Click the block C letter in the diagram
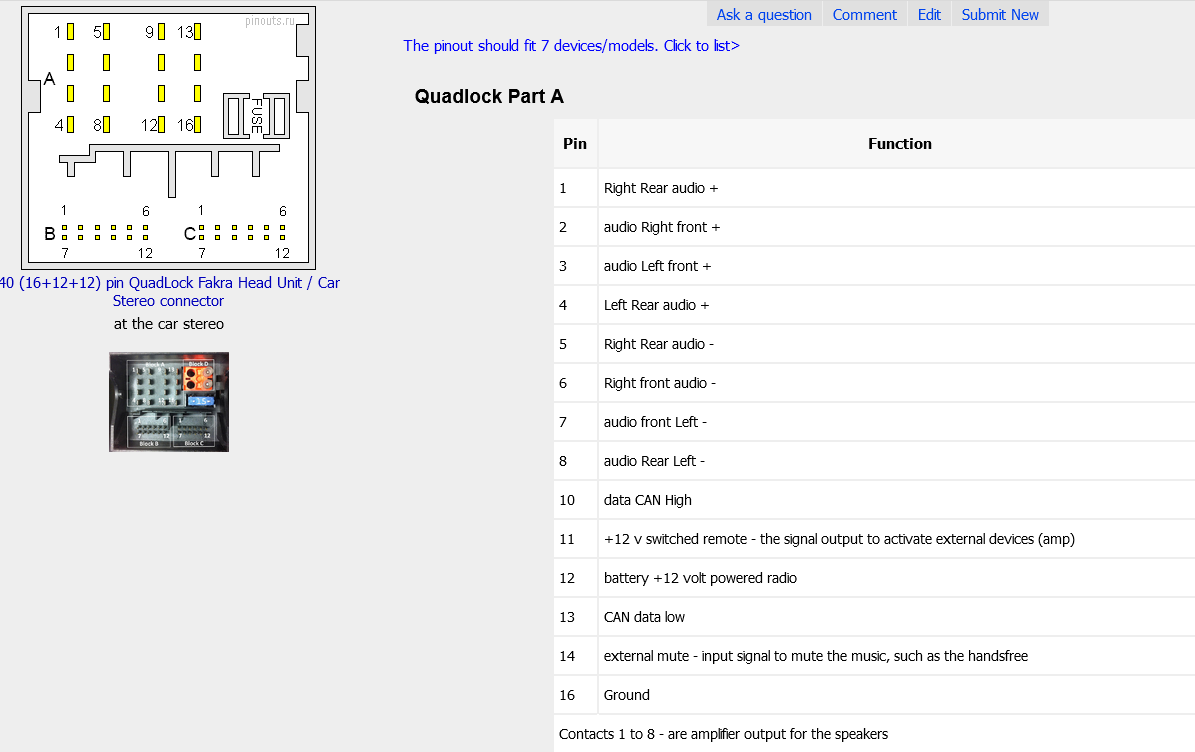The width and height of the screenshot is (1195, 752). coord(190,234)
